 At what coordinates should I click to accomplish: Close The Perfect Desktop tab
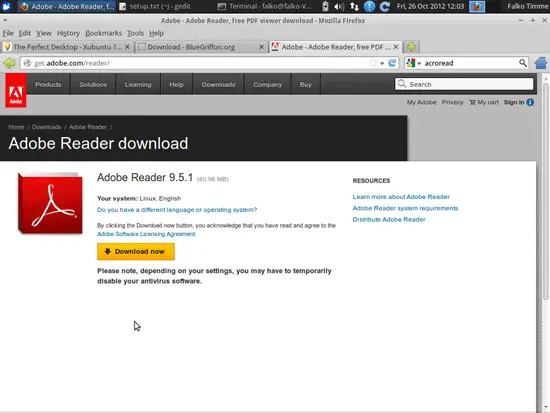click(127, 47)
